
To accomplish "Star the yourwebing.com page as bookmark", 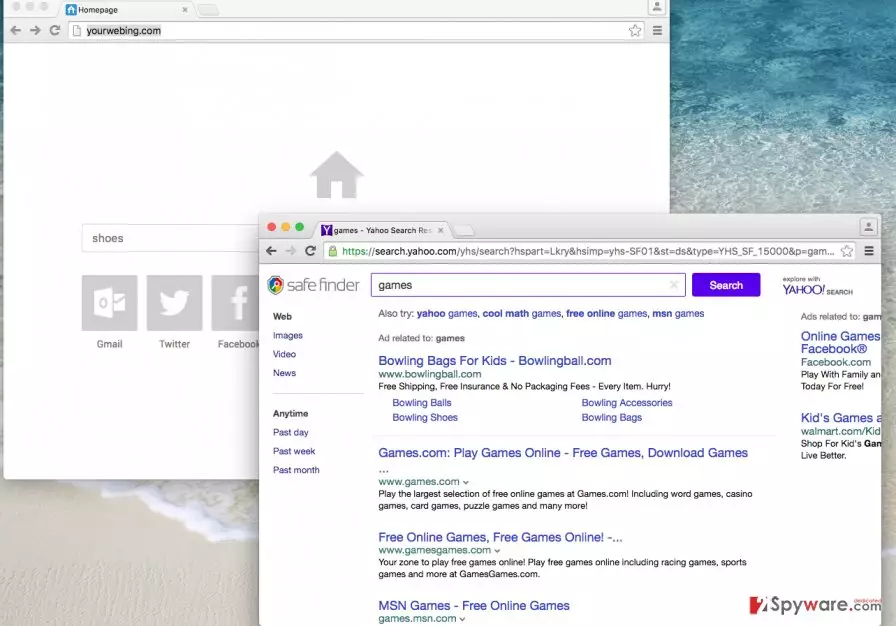I will [635, 30].
